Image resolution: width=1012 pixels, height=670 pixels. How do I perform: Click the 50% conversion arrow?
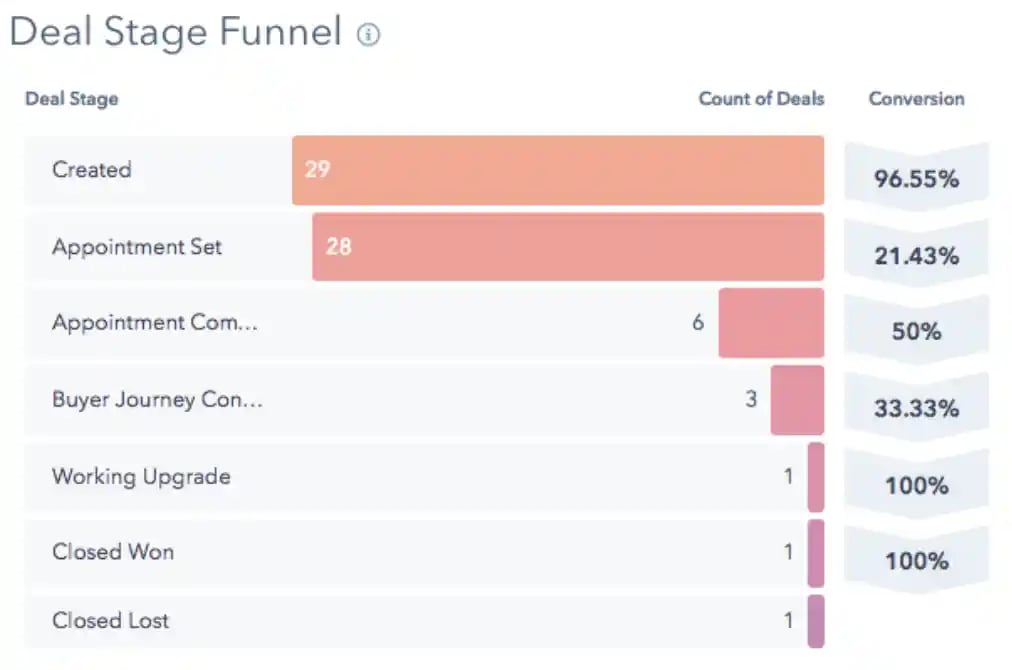[916, 331]
